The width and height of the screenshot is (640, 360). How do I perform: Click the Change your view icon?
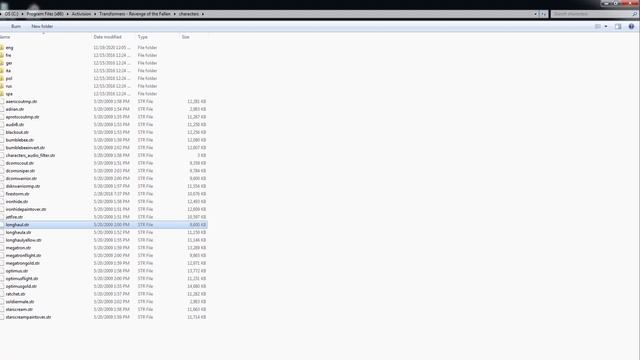click(598, 27)
